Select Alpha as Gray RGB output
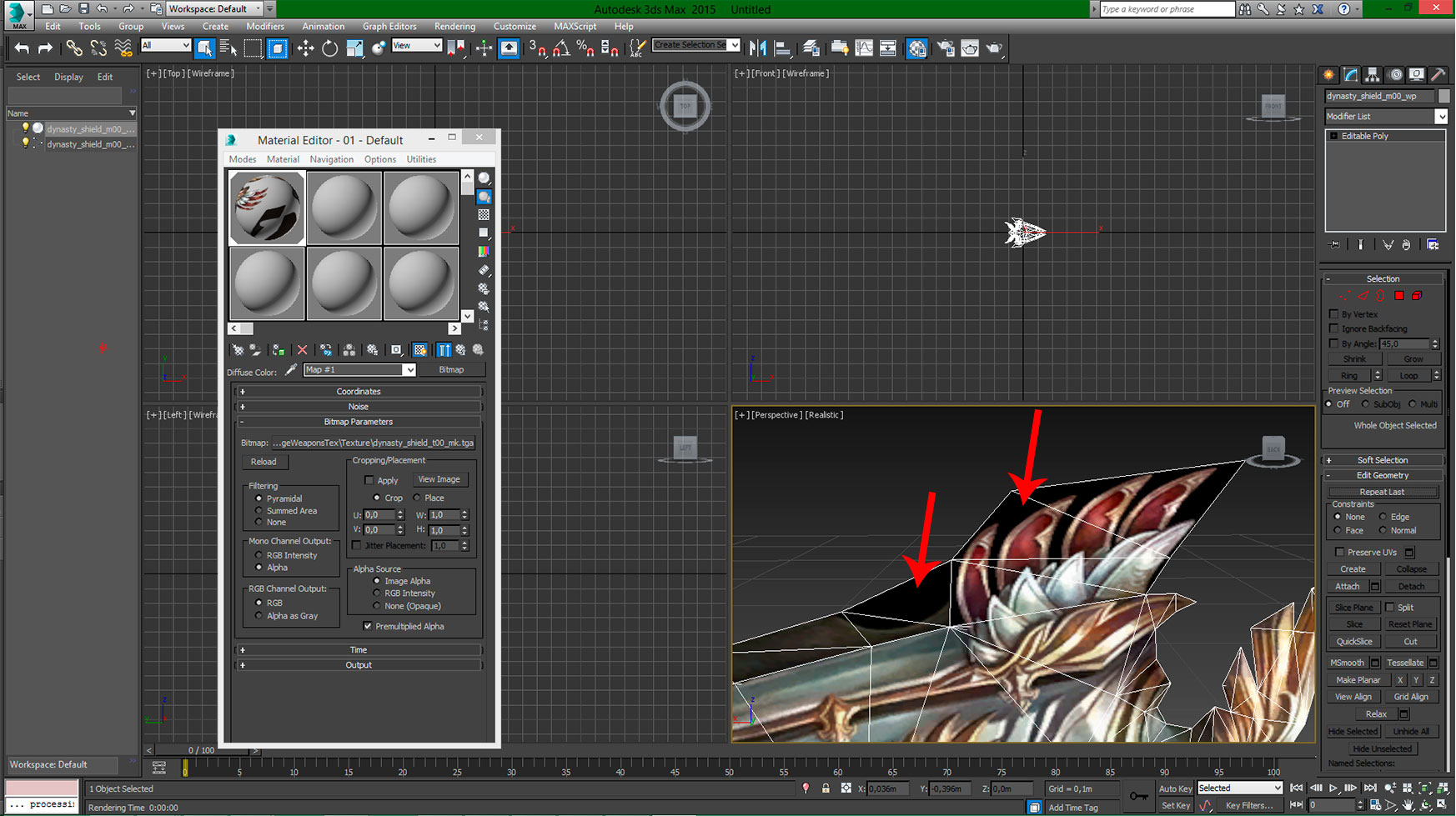Image resolution: width=1456 pixels, height=816 pixels. tap(259, 616)
